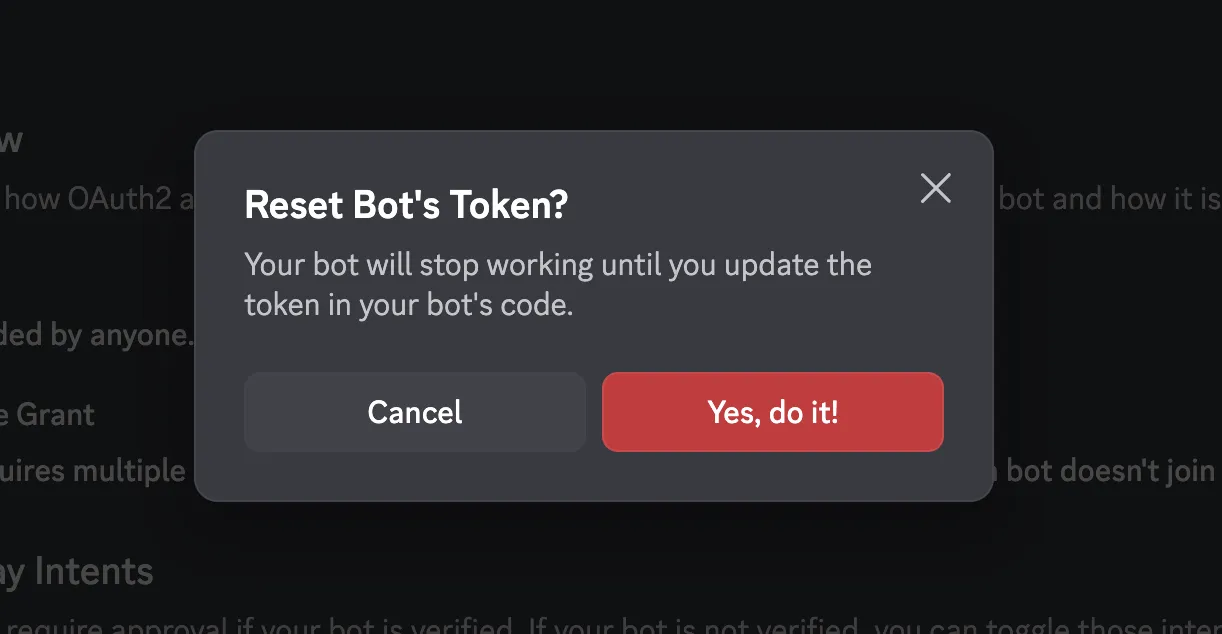
Task: Click the "bot and how it is" background text
Action: tap(1108, 199)
